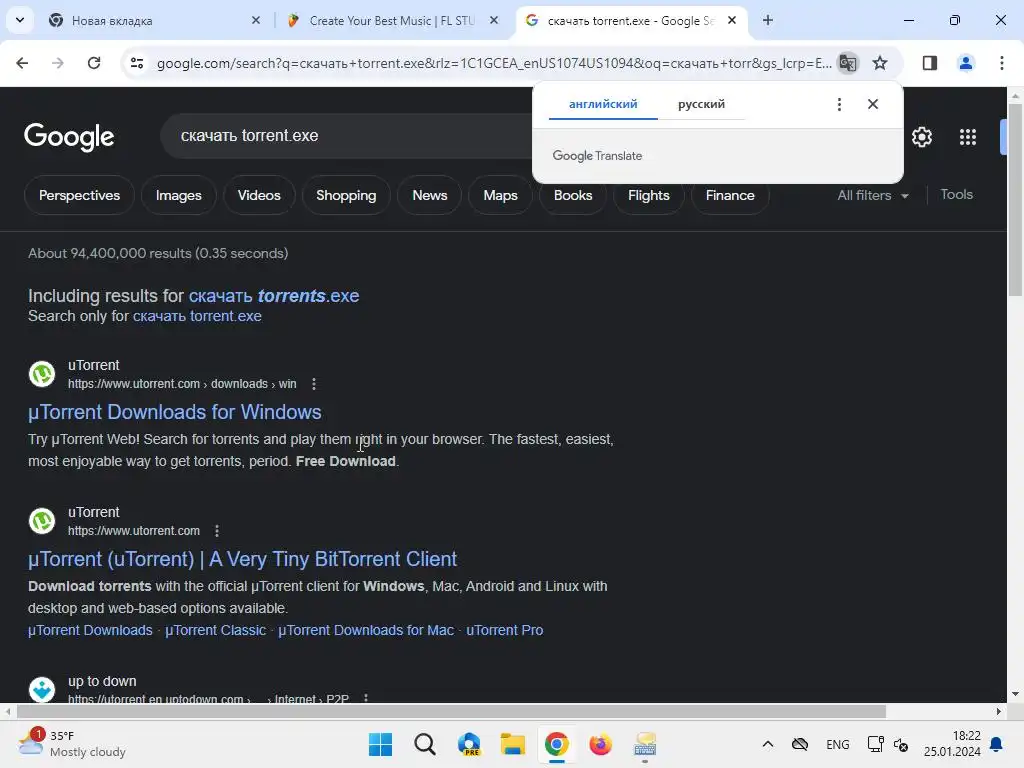The image size is (1024, 768).
Task: Select the Maps filter
Action: pos(500,195)
